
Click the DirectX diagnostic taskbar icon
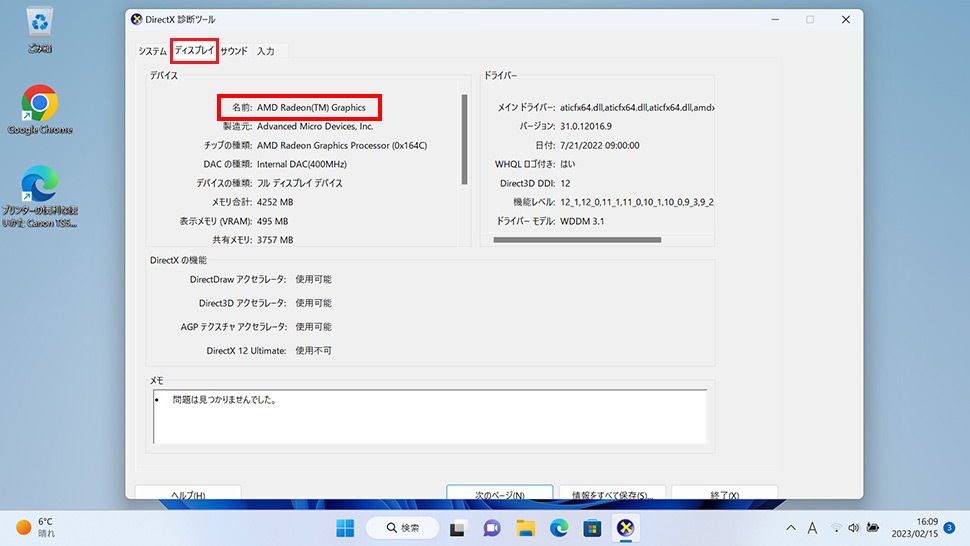[625, 528]
